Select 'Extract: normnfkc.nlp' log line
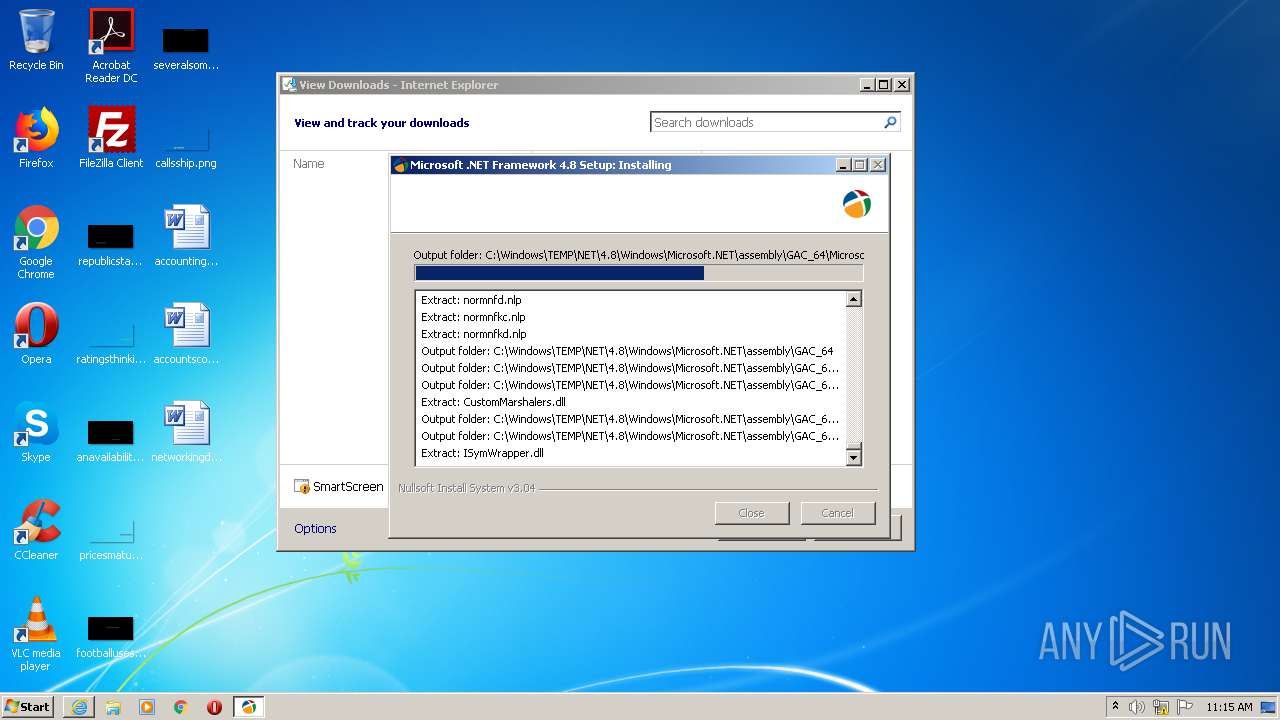Viewport: 1280px width, 720px height. [x=473, y=317]
